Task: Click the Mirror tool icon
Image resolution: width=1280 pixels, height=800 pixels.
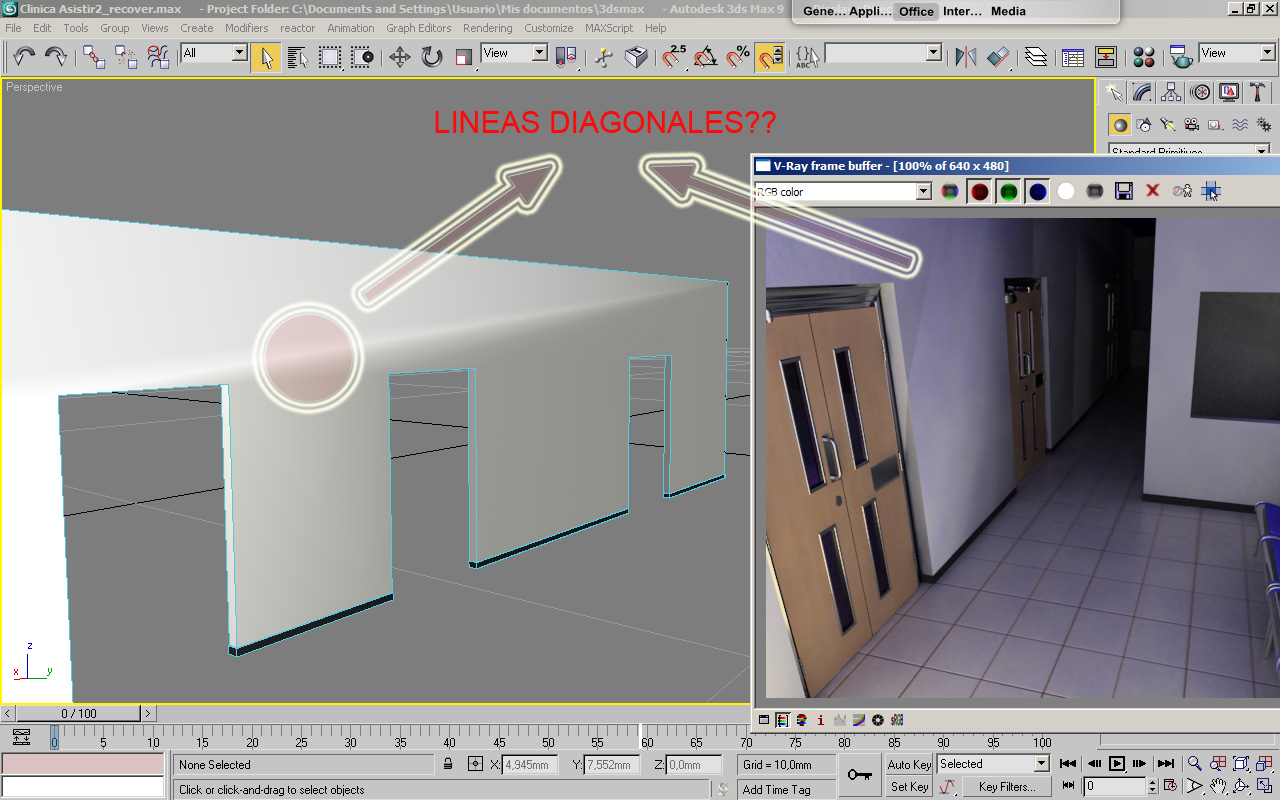Action: 966,56
